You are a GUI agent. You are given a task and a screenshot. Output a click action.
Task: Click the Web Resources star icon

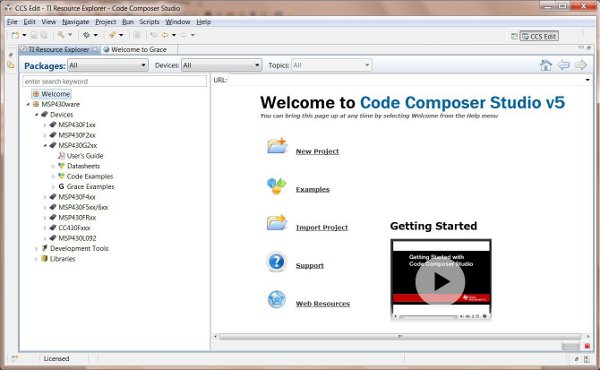277,300
